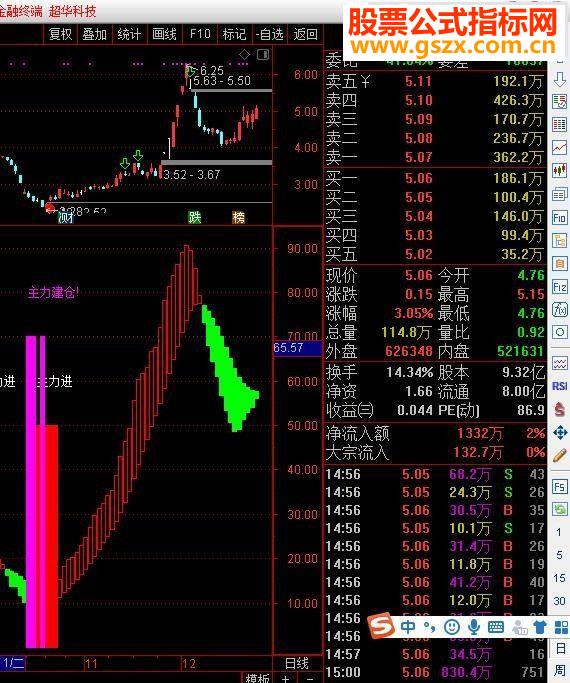Click the 1/二 date cell on the time axis
The height and width of the screenshot is (683, 570).
[x=12, y=663]
